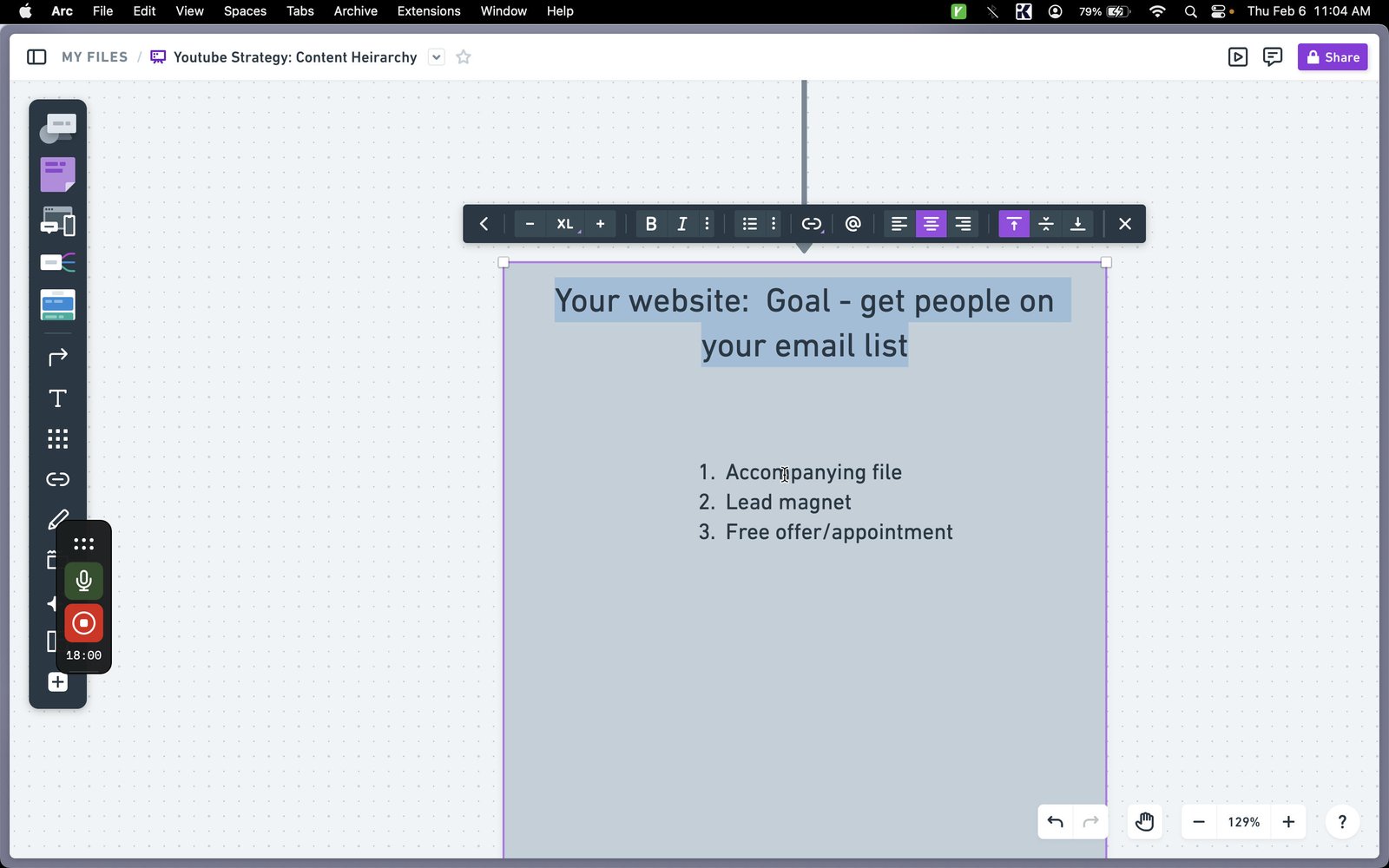Screen dimensions: 1389x868
Task: Go back in formatting toolbar
Action: (484, 224)
